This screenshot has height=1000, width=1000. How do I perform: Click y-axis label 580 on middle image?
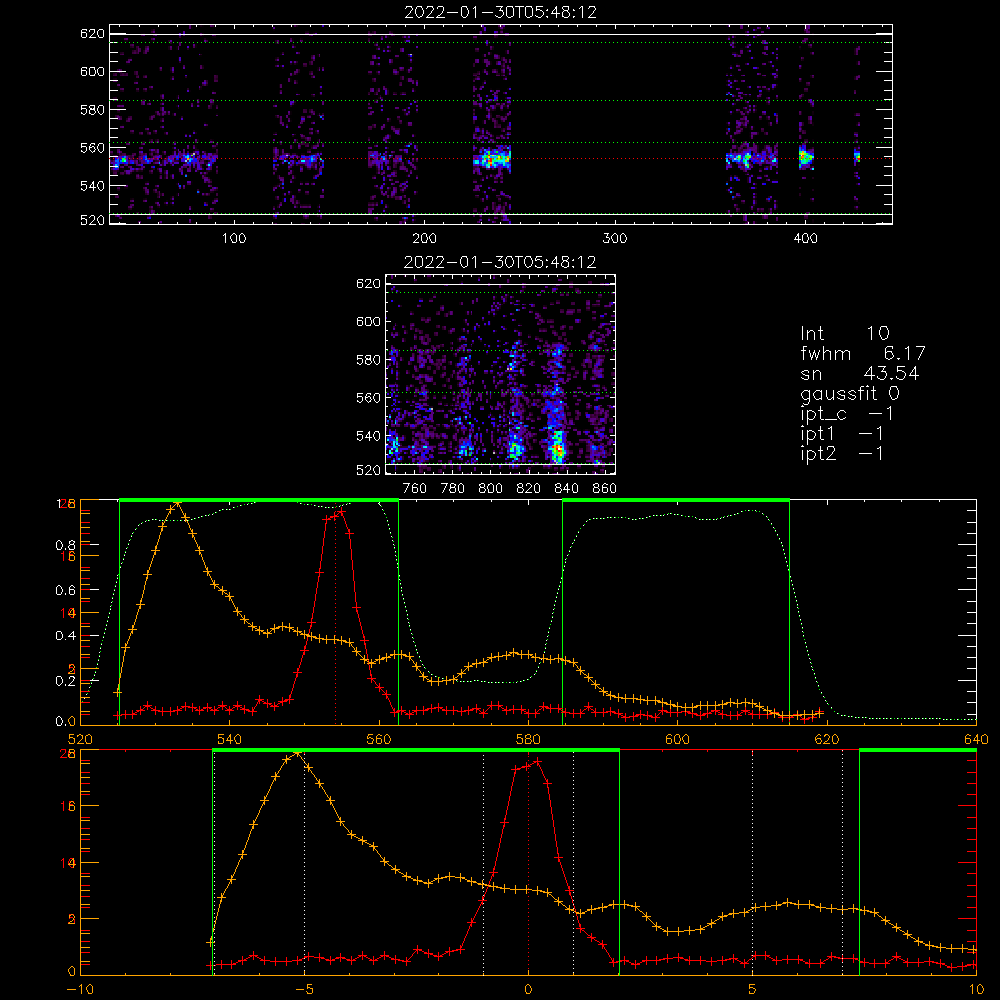(368, 360)
